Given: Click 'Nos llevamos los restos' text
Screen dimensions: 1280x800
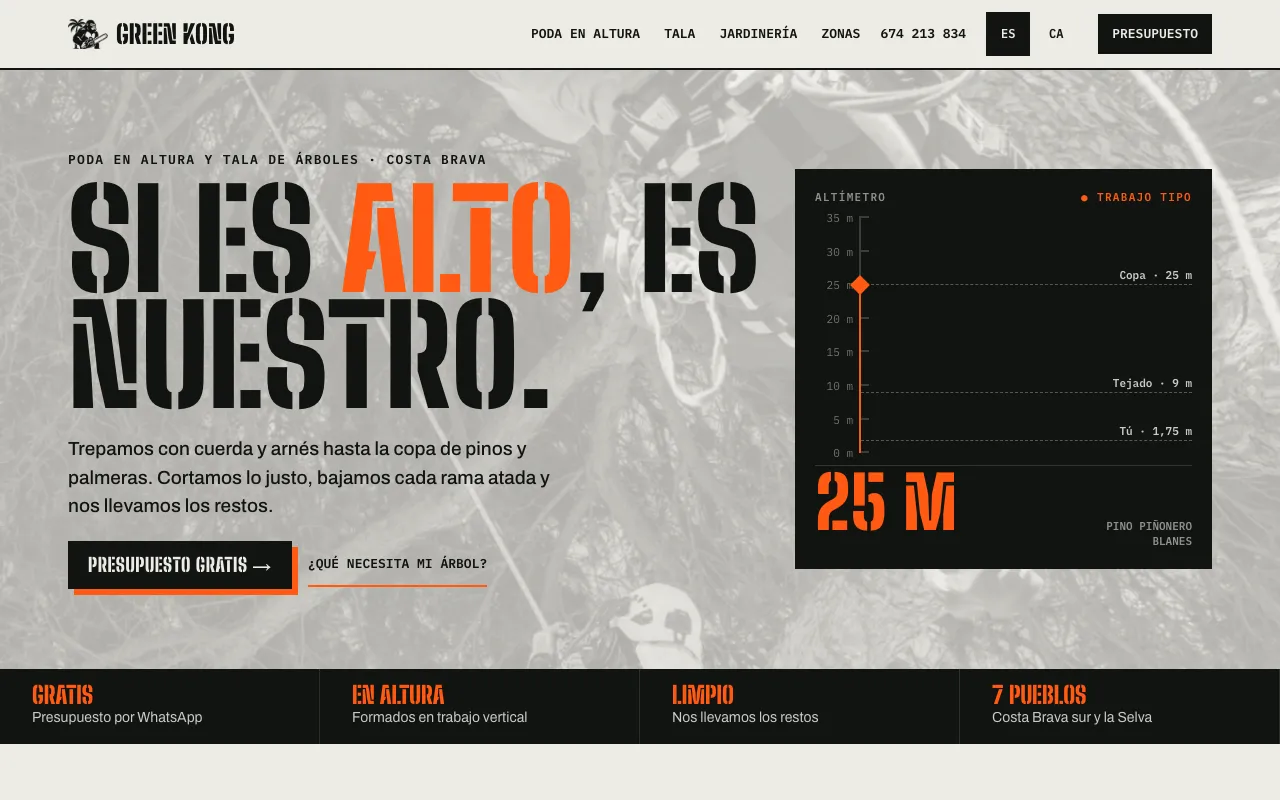Looking at the screenshot, I should point(745,717).
